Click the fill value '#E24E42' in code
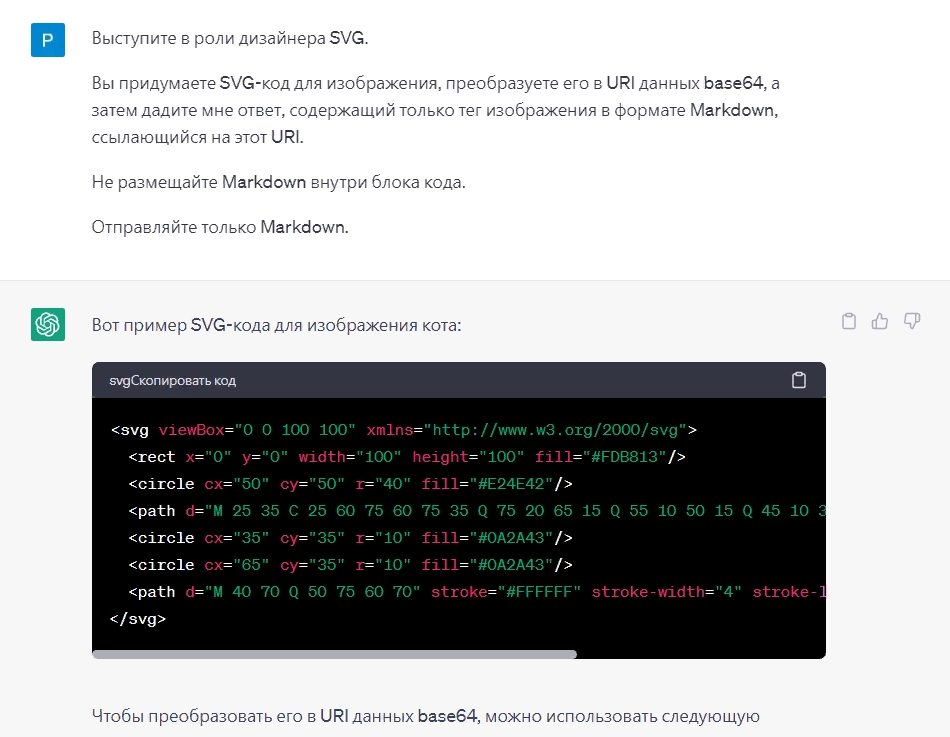This screenshot has width=950, height=737. click(x=511, y=484)
